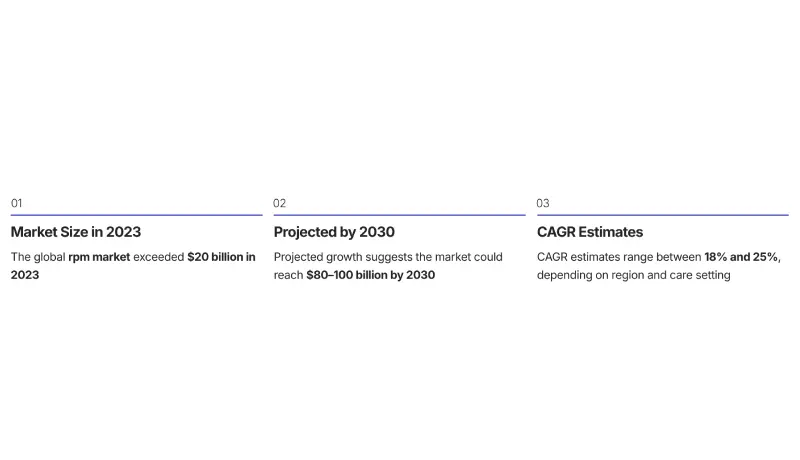Click the blue divider under "02"
The image size is (800, 460).
(399, 215)
